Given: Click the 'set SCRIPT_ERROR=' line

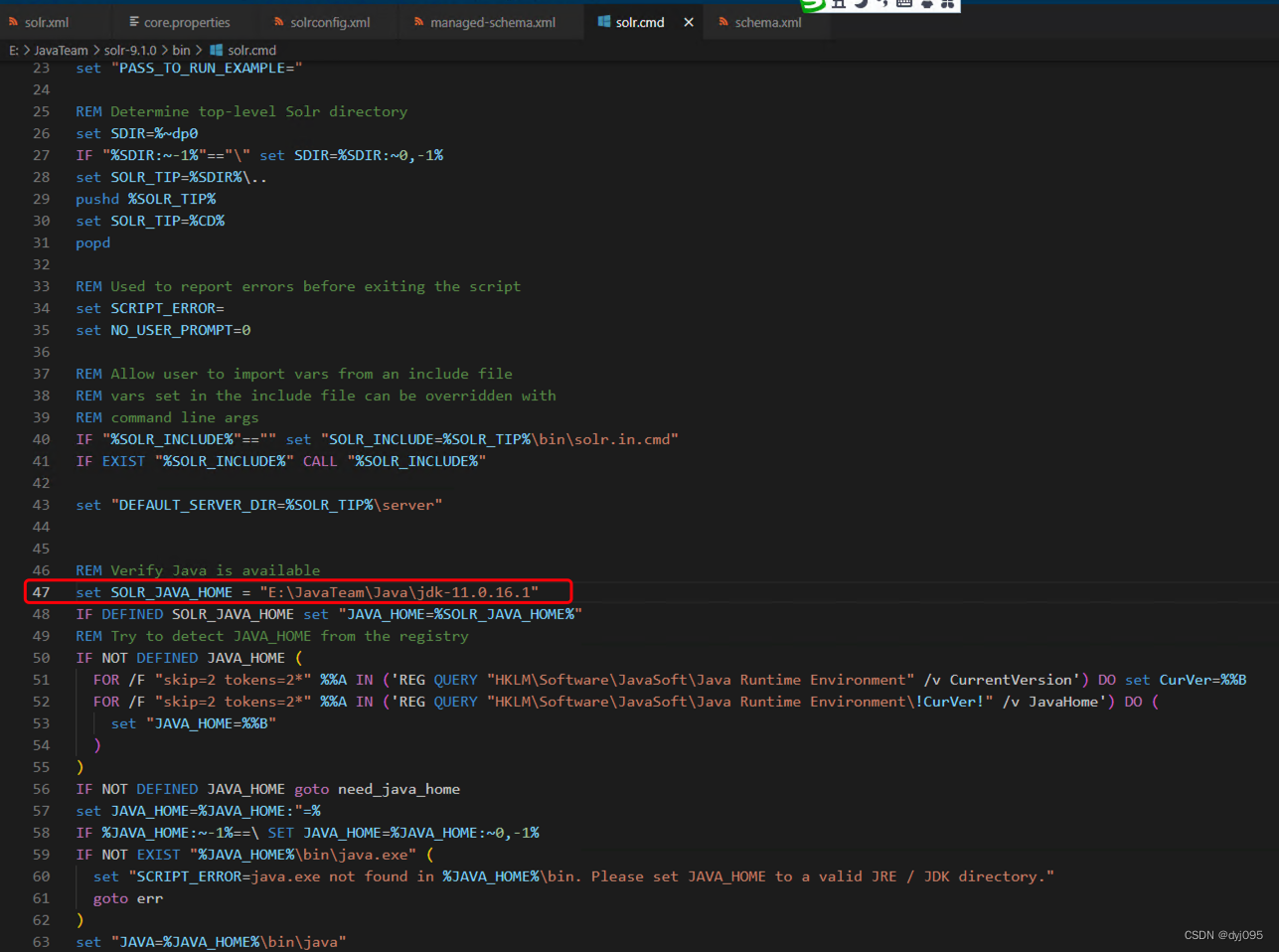Looking at the screenshot, I should [x=150, y=308].
